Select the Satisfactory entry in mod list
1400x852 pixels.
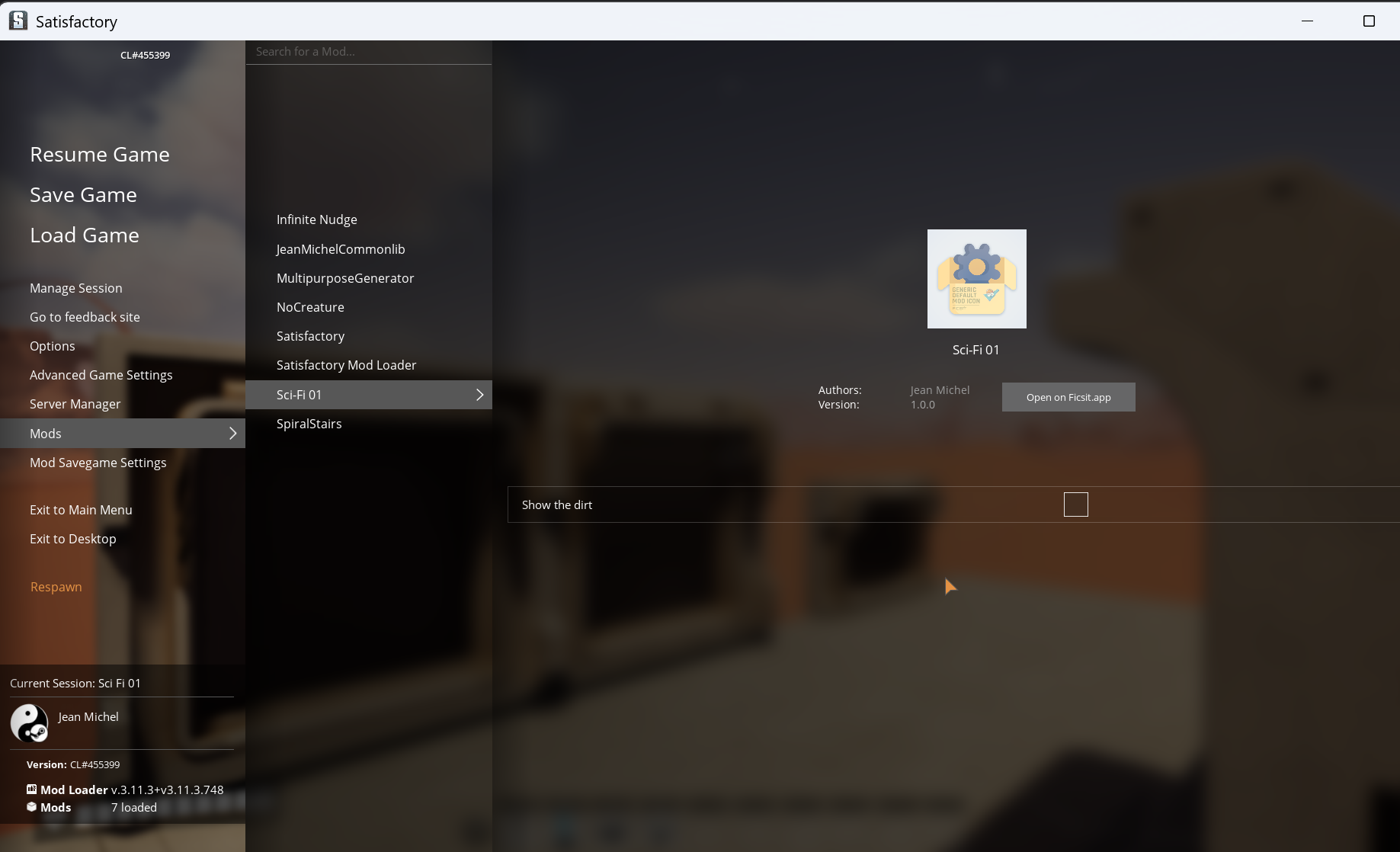pyautogui.click(x=310, y=336)
